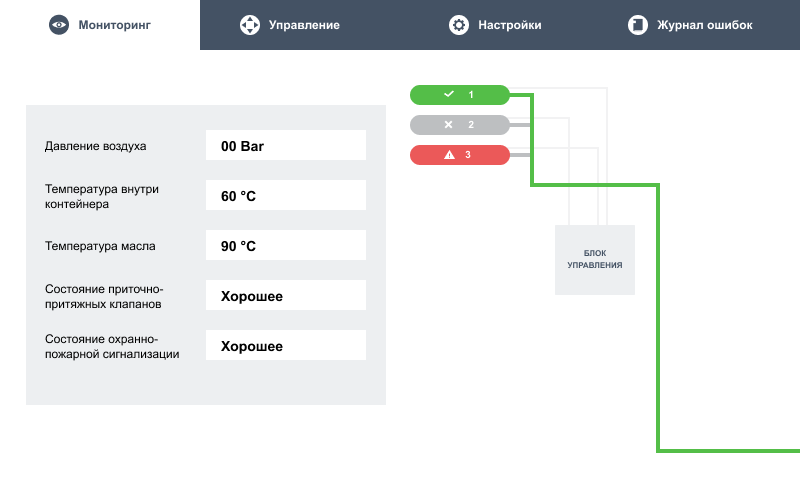Viewport: 800px width, 480px height.
Task: Switch to the Управление tab
Action: click(x=289, y=25)
